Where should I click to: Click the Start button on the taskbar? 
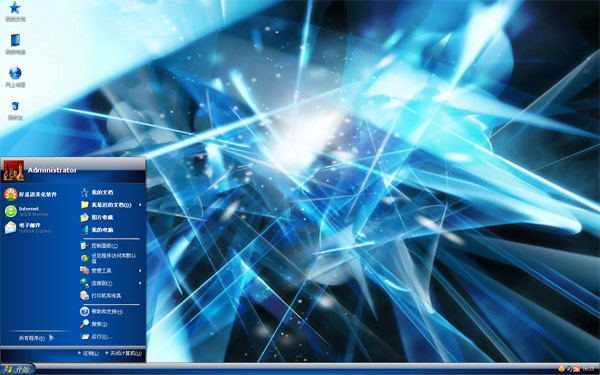coord(18,369)
